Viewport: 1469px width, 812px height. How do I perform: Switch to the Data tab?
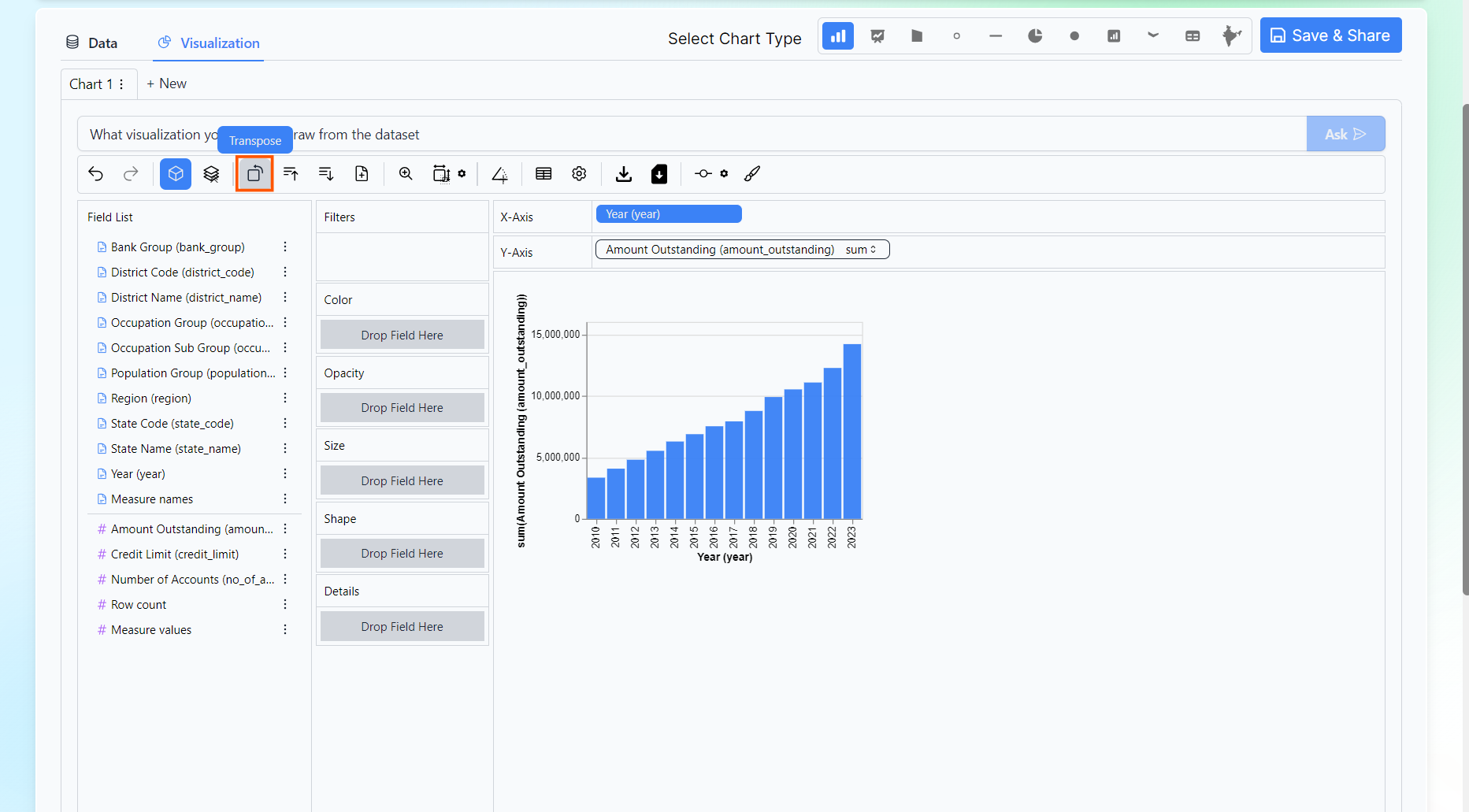(92, 43)
